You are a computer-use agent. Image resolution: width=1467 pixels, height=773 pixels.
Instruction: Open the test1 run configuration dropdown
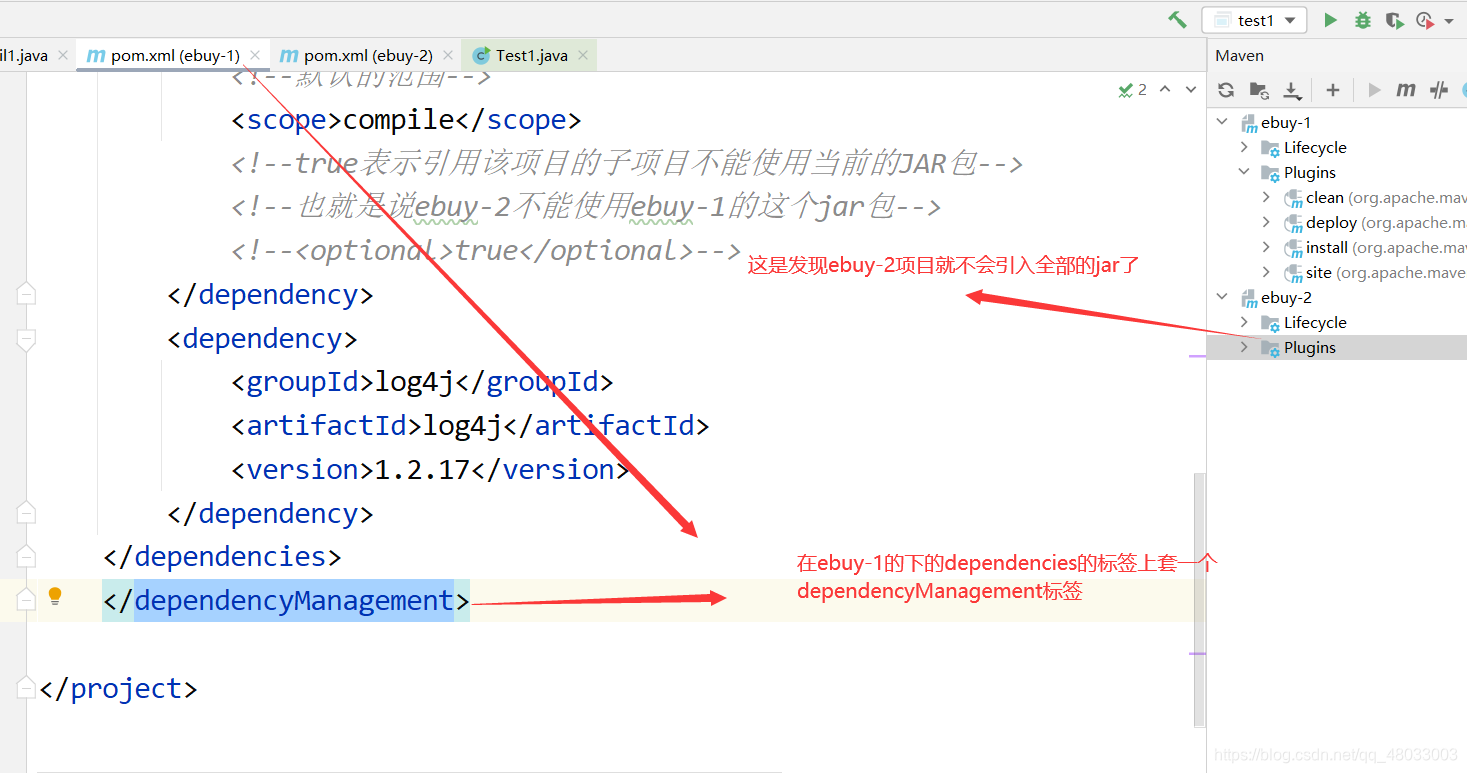[1254, 20]
